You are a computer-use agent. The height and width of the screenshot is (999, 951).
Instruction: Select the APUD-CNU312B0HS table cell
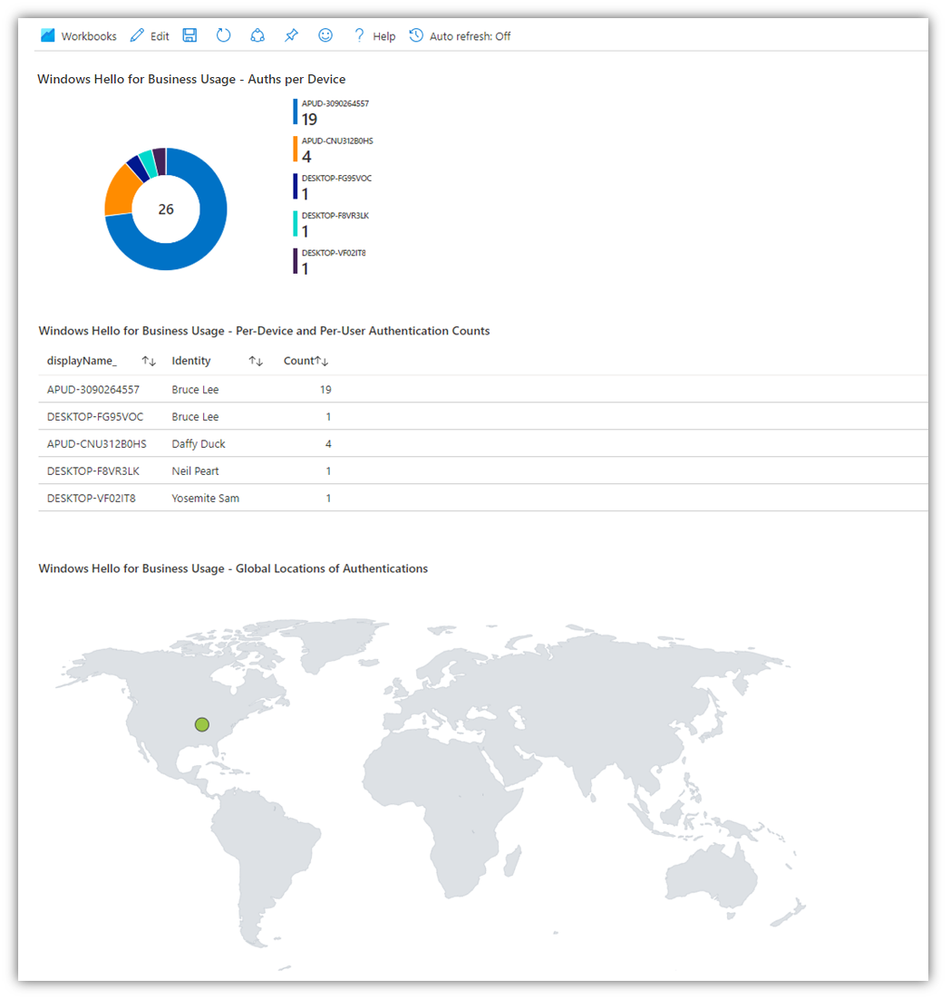coord(96,444)
